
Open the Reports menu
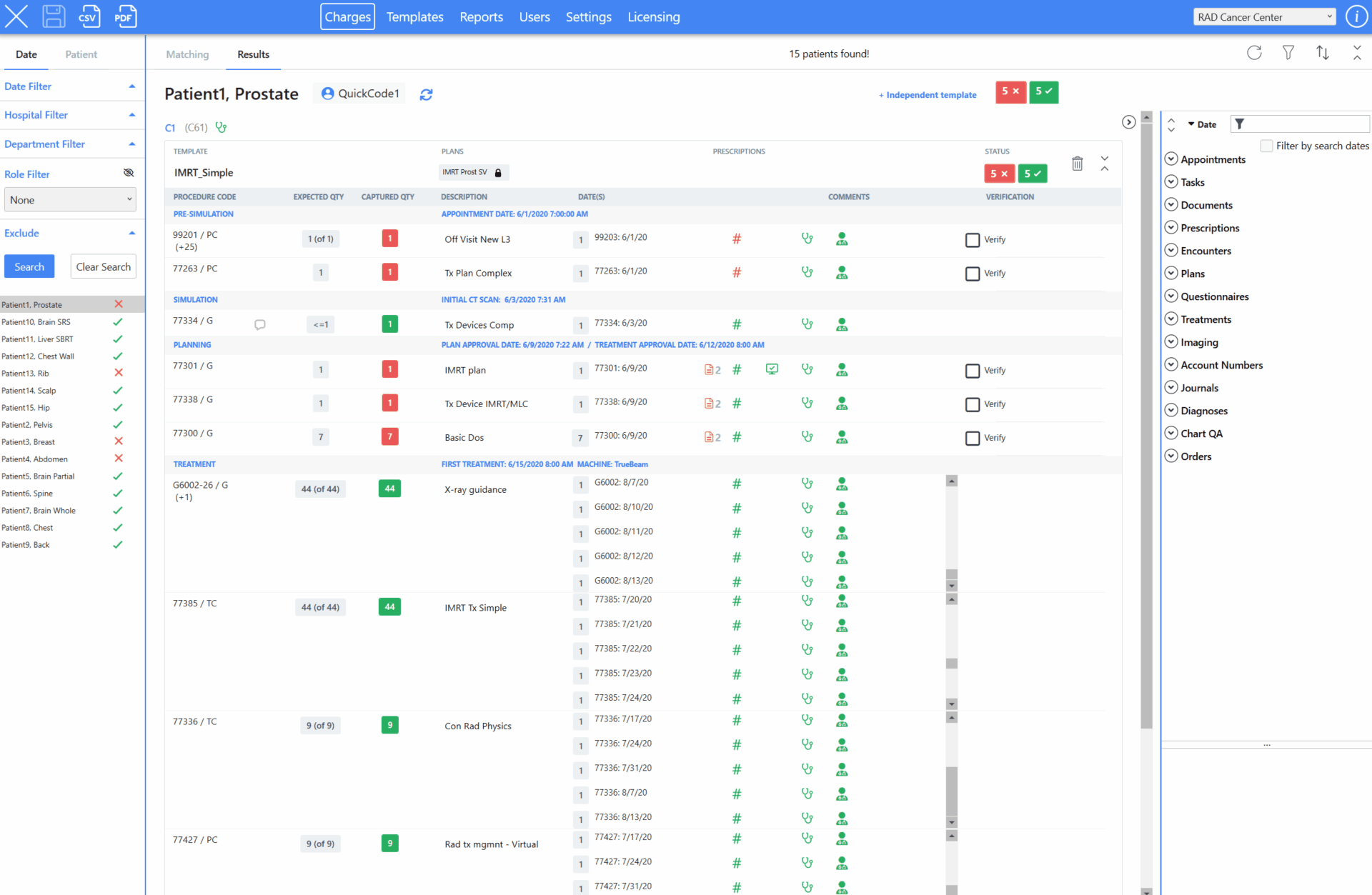tap(481, 17)
